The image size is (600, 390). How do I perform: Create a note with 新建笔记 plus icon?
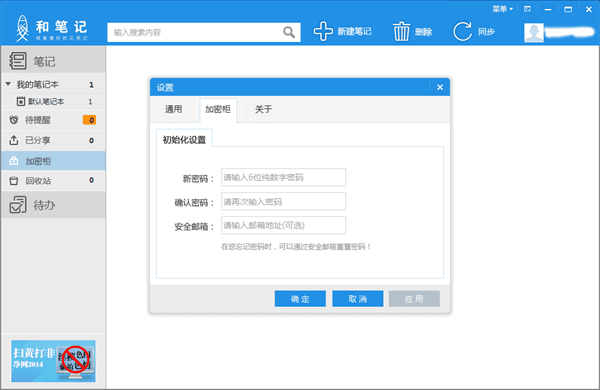[323, 31]
